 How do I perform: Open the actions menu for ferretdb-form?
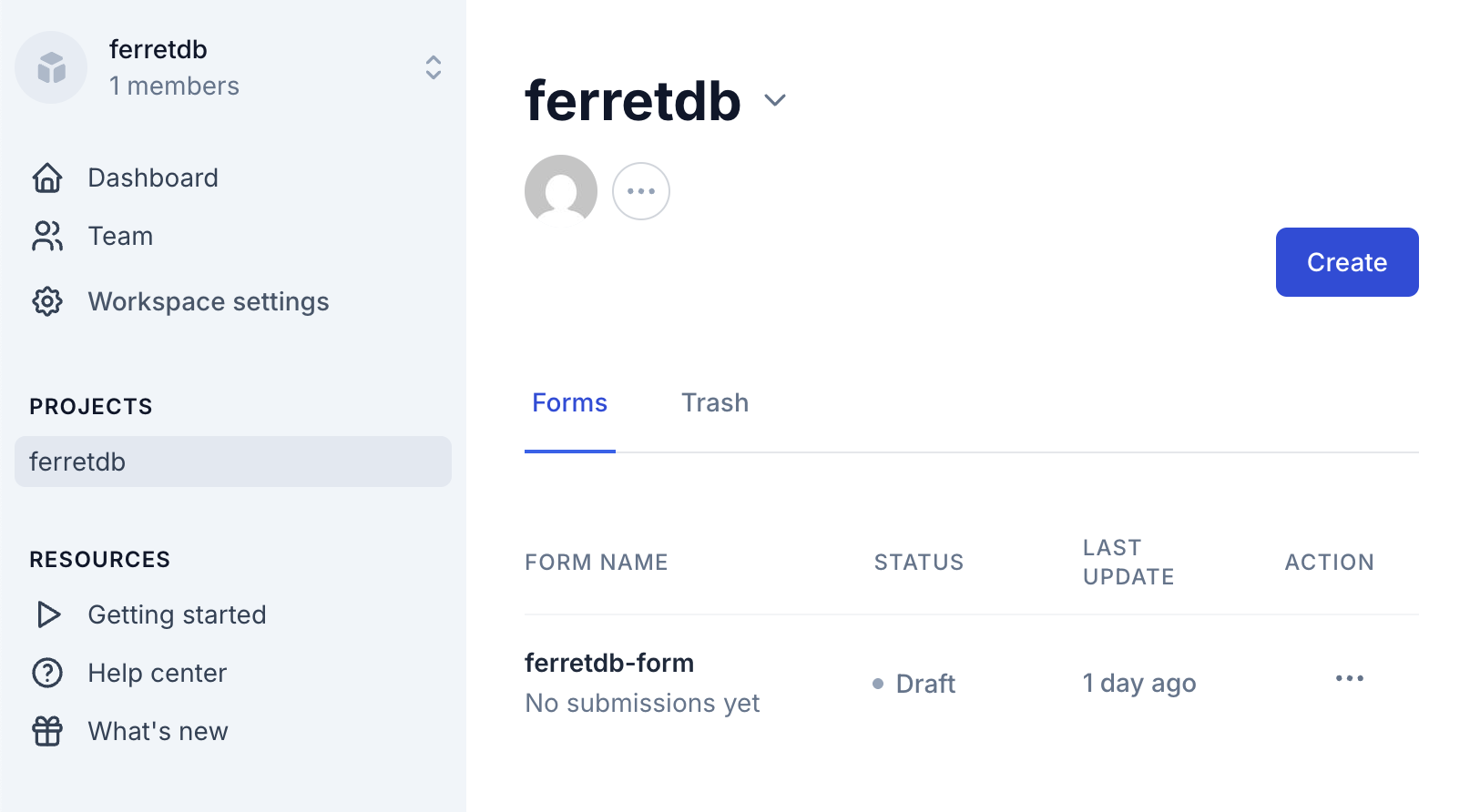click(1349, 677)
